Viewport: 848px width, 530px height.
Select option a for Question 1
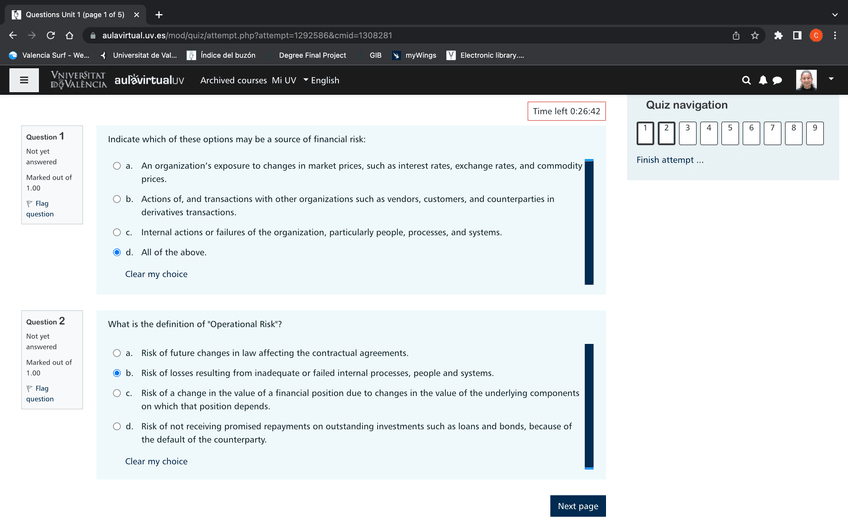coord(117,166)
